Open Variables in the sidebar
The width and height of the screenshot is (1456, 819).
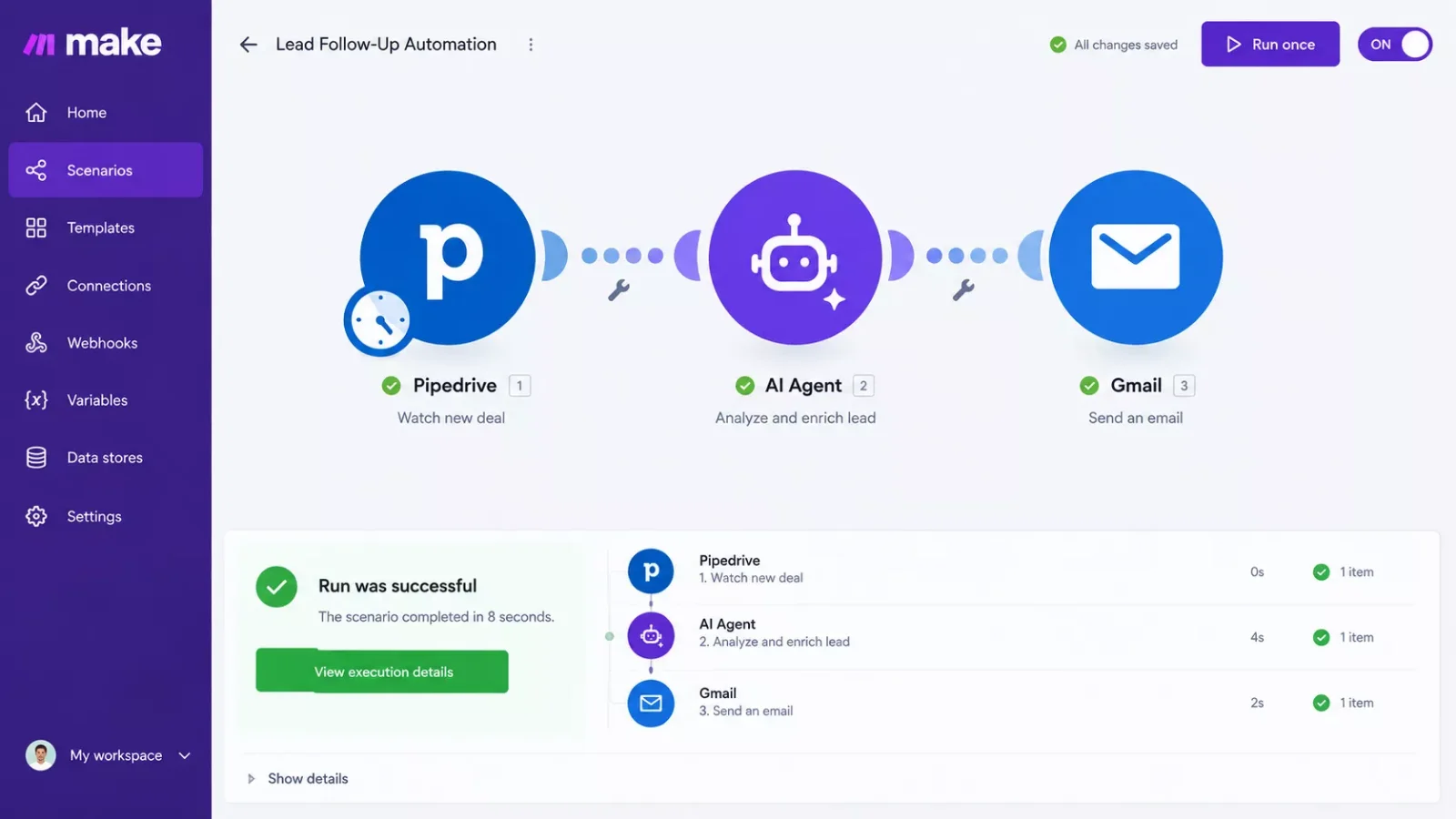click(106, 400)
